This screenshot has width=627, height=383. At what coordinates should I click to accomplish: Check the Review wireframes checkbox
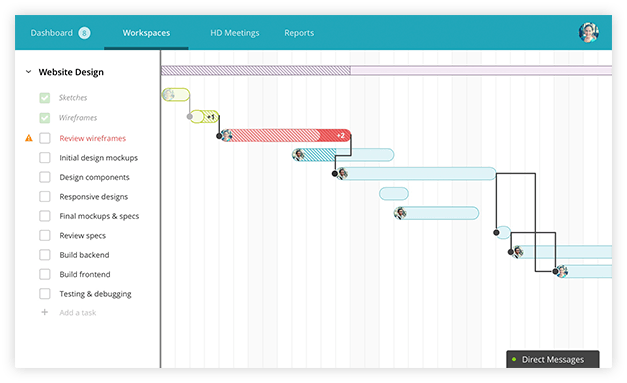(x=45, y=138)
